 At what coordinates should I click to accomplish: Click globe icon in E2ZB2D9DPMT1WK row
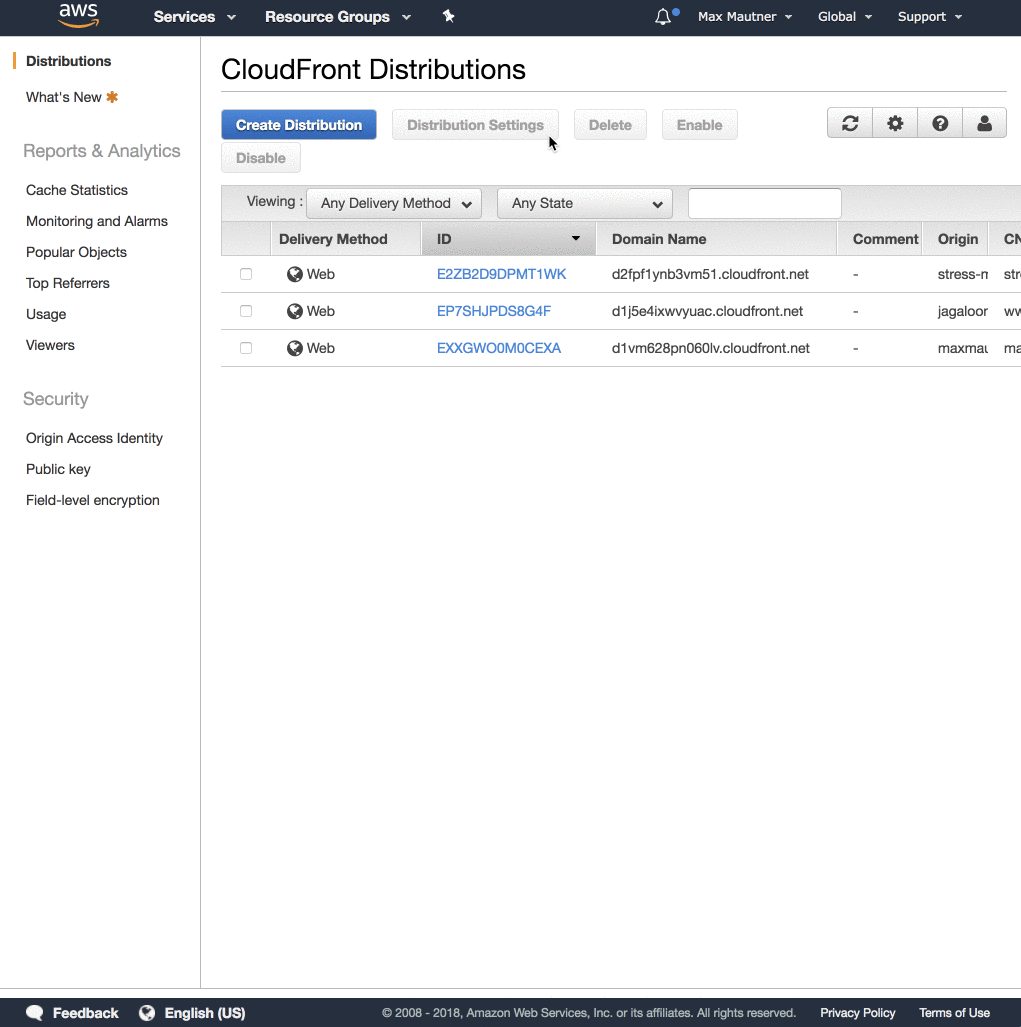pos(295,274)
